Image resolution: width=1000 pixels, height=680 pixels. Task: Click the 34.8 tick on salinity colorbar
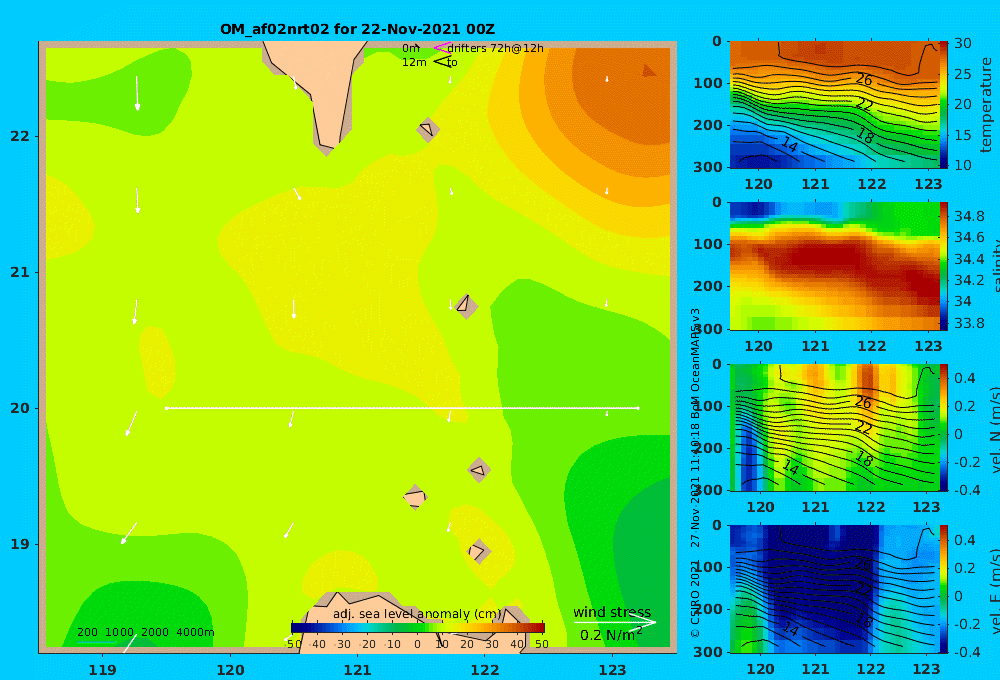pyautogui.click(x=969, y=216)
